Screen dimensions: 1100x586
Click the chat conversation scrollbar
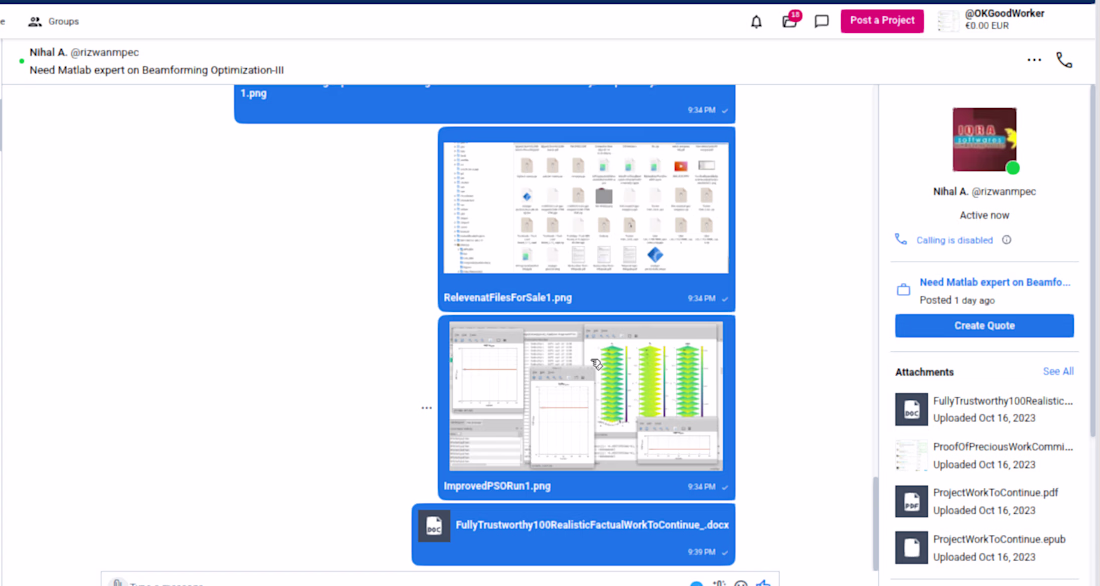(x=875, y=523)
